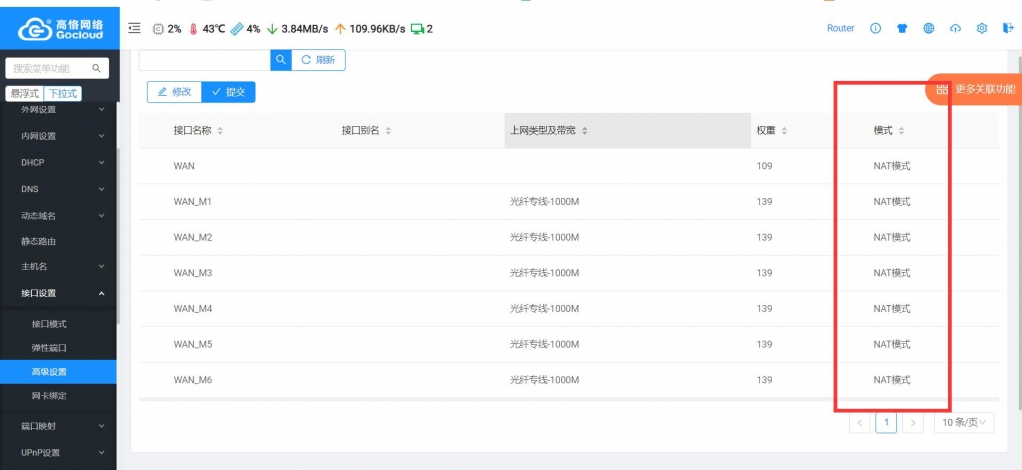Click the WAN_M6 row name
This screenshot has height=470, width=1022.
pyautogui.click(x=193, y=380)
